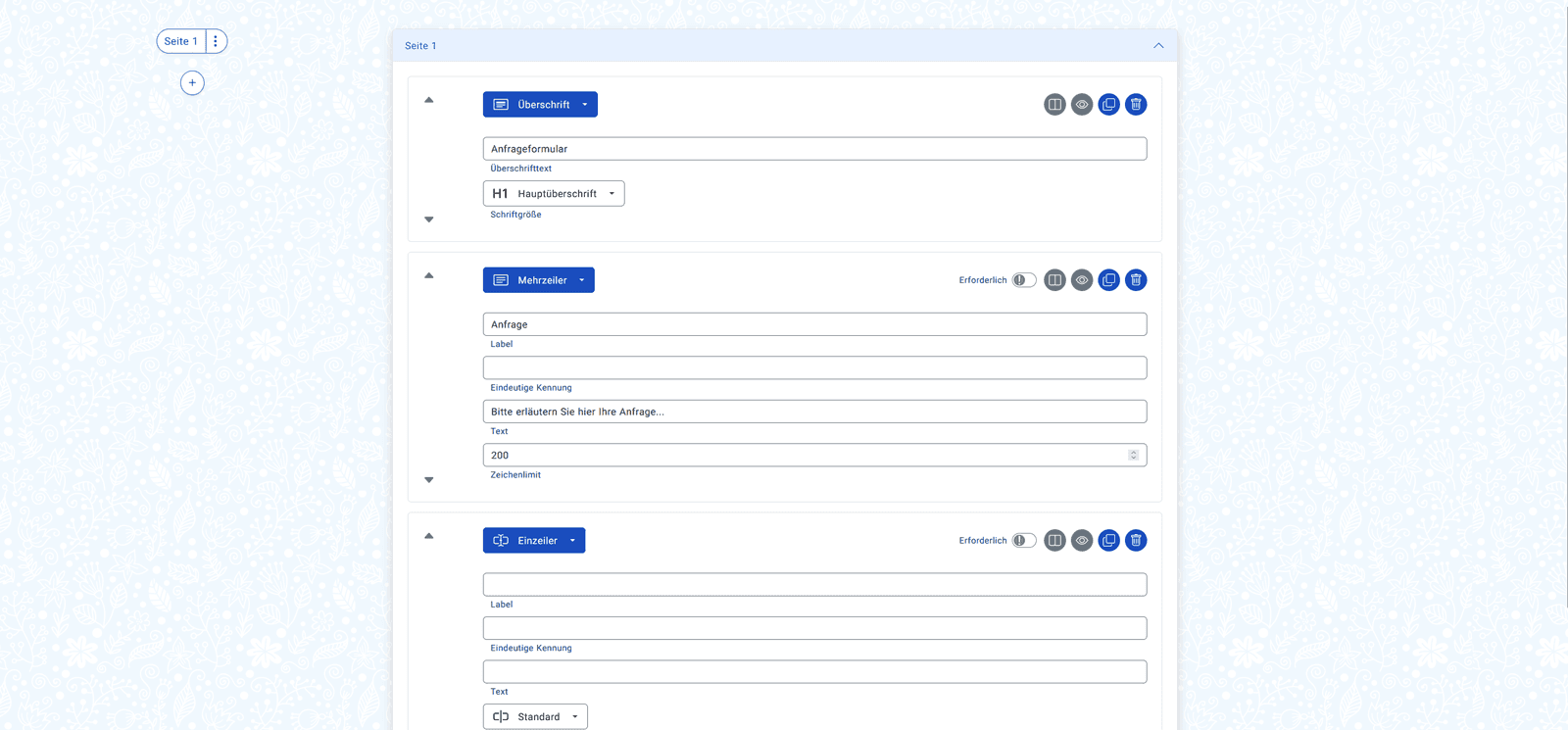Open the Seite 1 three-dot menu
Screen dimensions: 1568x730
click(216, 41)
